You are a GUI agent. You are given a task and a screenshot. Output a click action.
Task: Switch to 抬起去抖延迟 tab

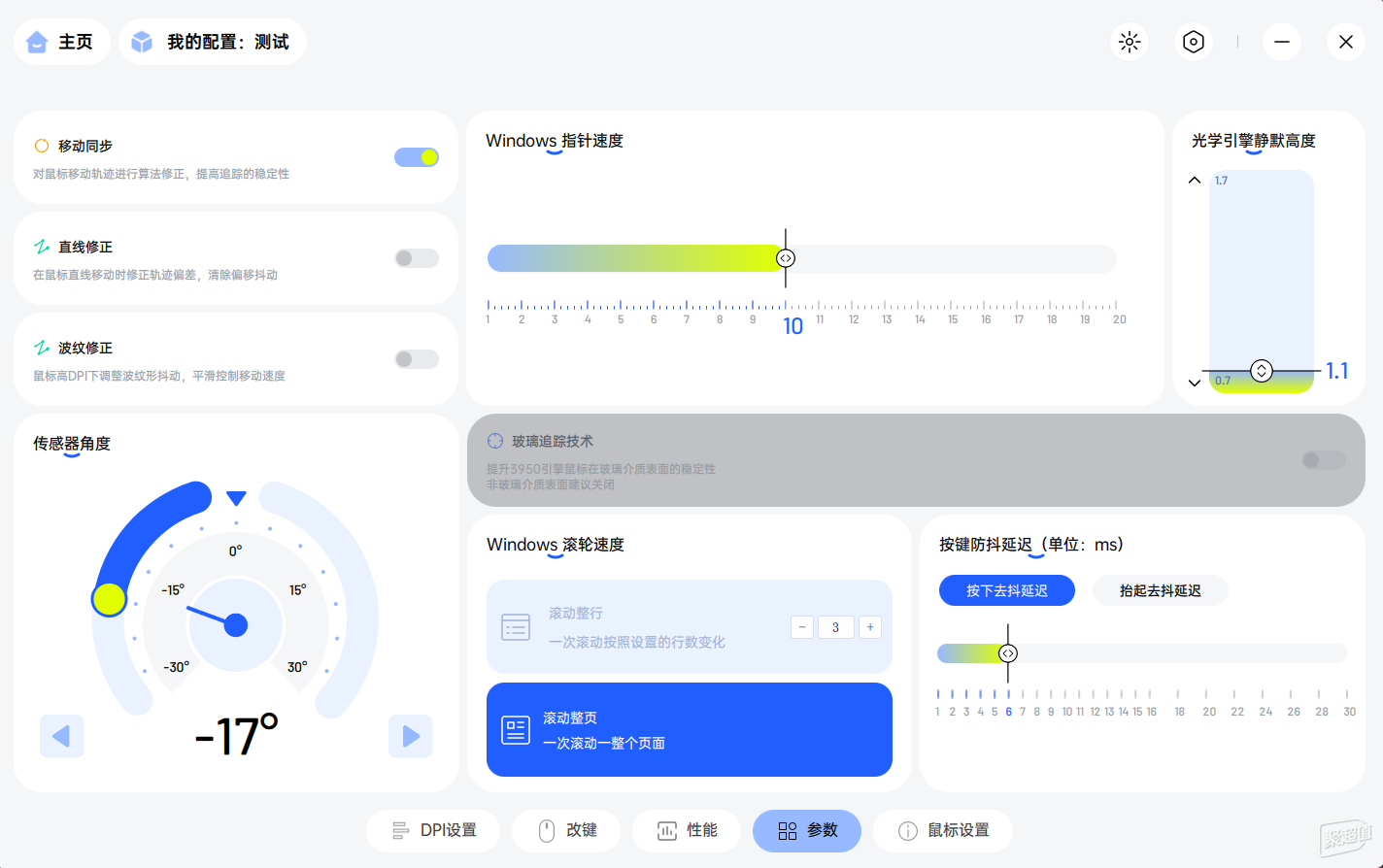point(1161,590)
